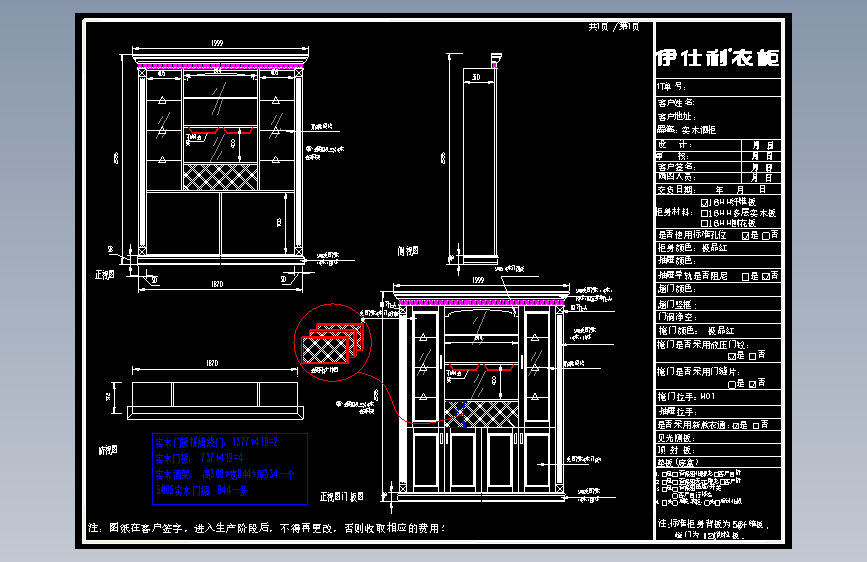Select the blue 实木酒架 dimensions line

click(224, 475)
